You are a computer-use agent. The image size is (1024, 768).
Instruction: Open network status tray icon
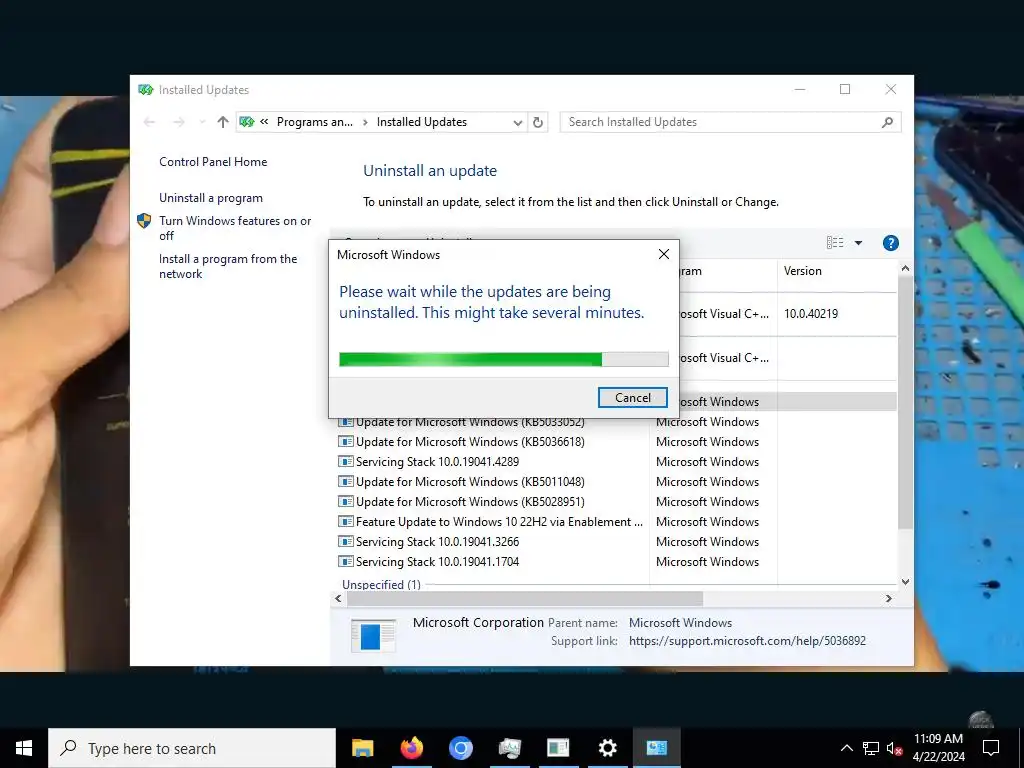pos(871,748)
